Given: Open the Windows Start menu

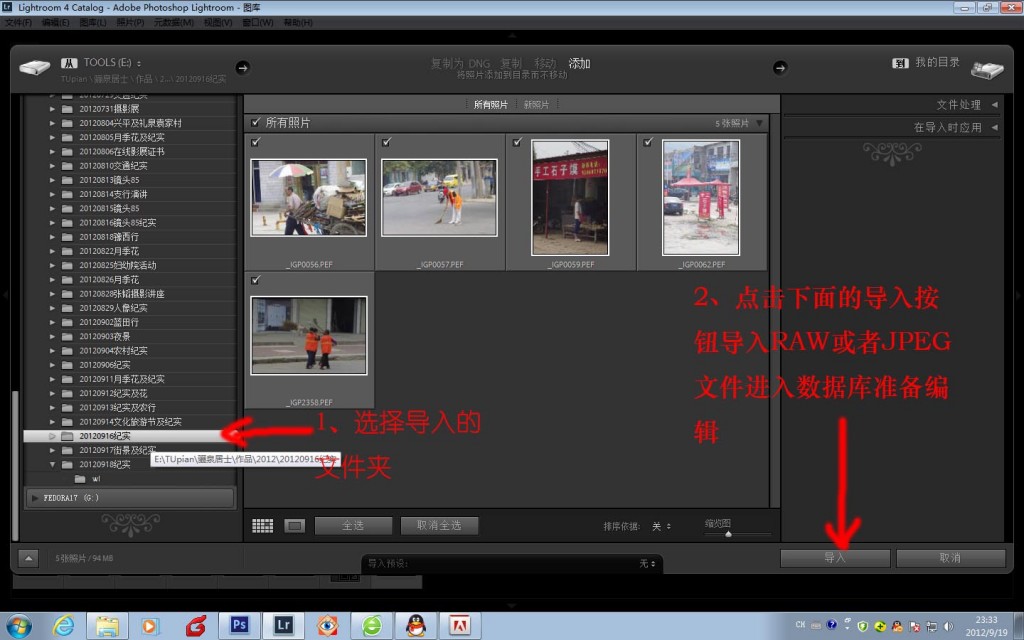Looking at the screenshot, I should (x=19, y=626).
